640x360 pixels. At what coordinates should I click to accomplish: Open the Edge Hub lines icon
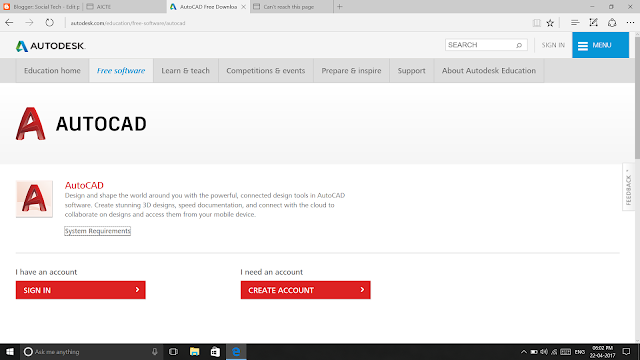[x=575, y=23]
